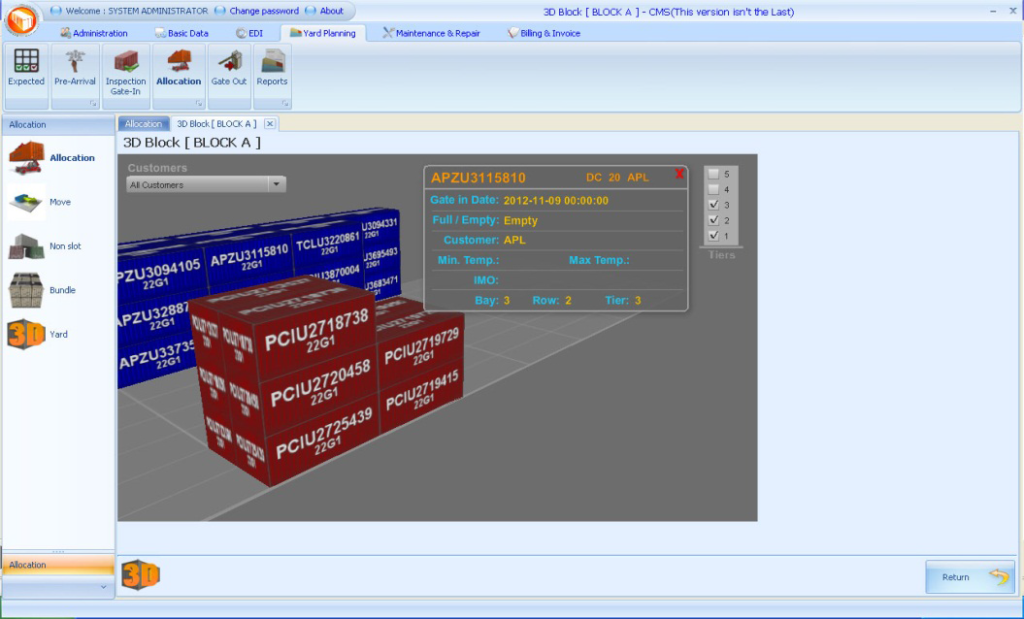Enable the Tier 4 checkbox
This screenshot has width=1024, height=619.
click(713, 189)
